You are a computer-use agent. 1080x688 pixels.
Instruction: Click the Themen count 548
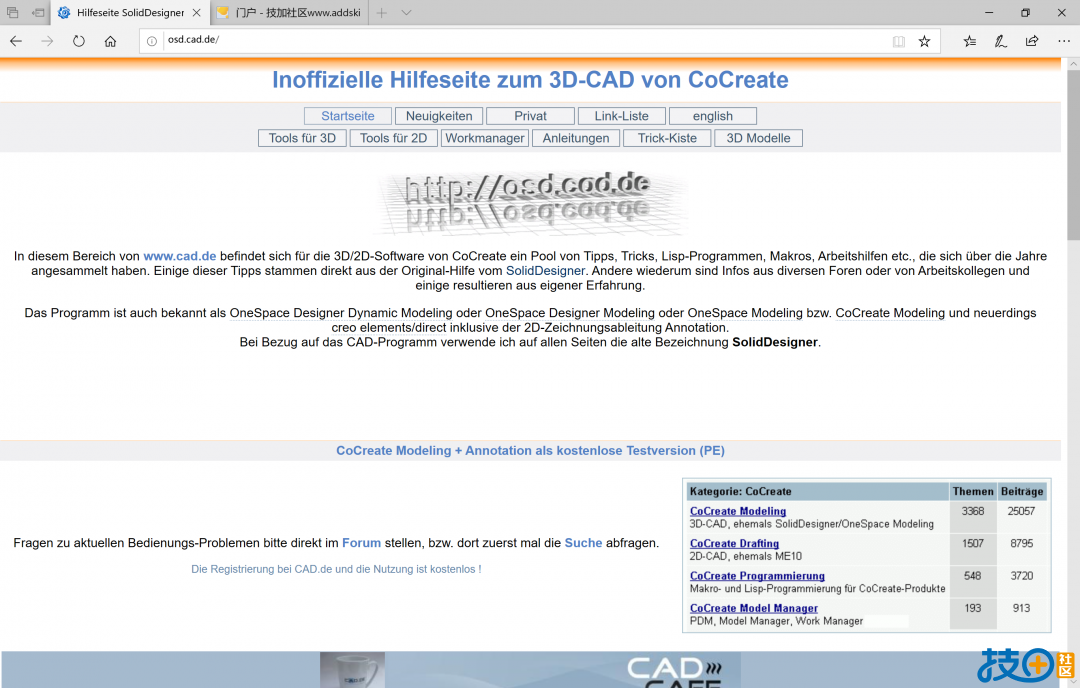[x=973, y=576]
